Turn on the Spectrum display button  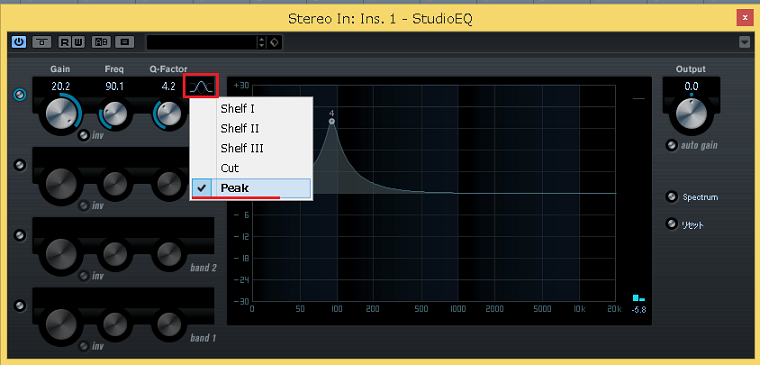[x=672, y=197]
